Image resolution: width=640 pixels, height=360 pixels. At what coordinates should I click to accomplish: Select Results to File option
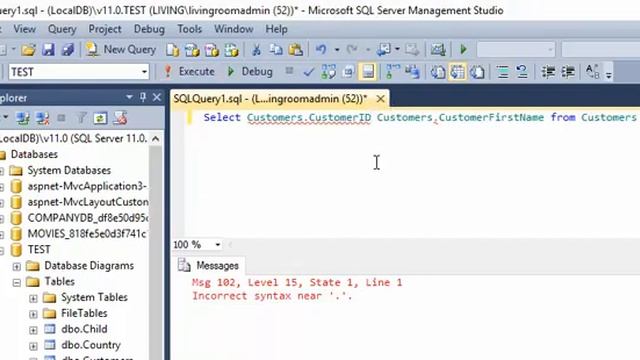point(477,72)
